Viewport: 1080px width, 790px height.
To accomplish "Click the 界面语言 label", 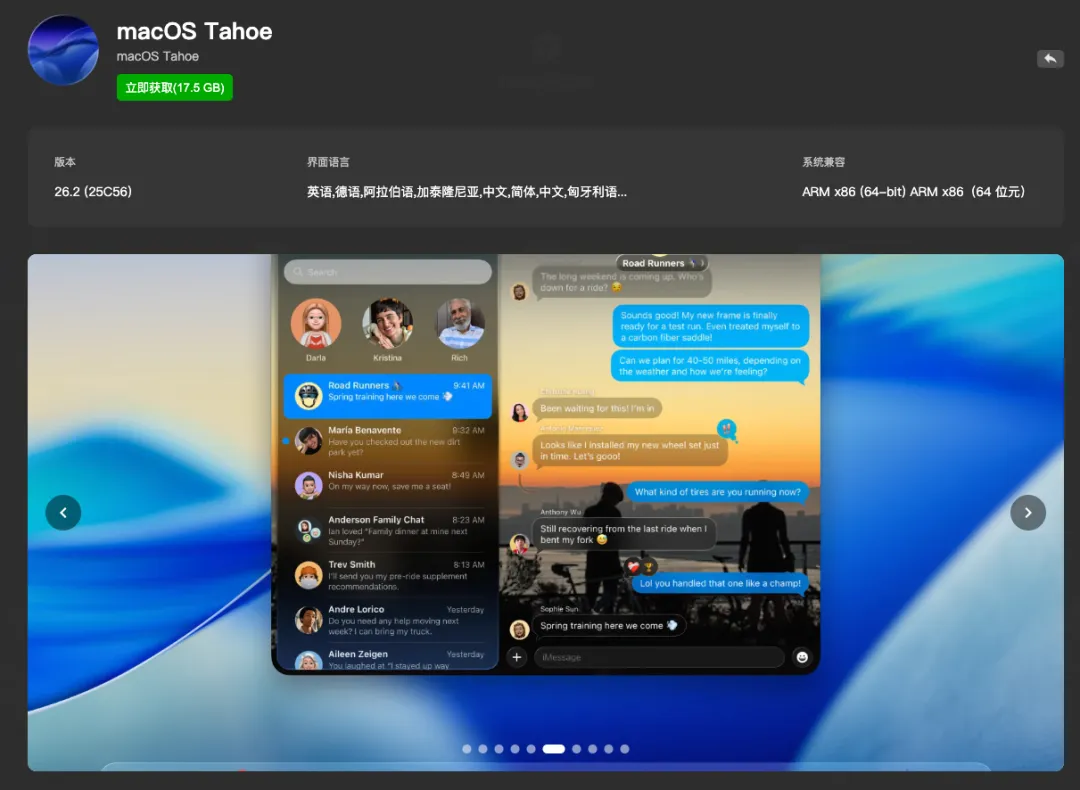I will [x=328, y=162].
